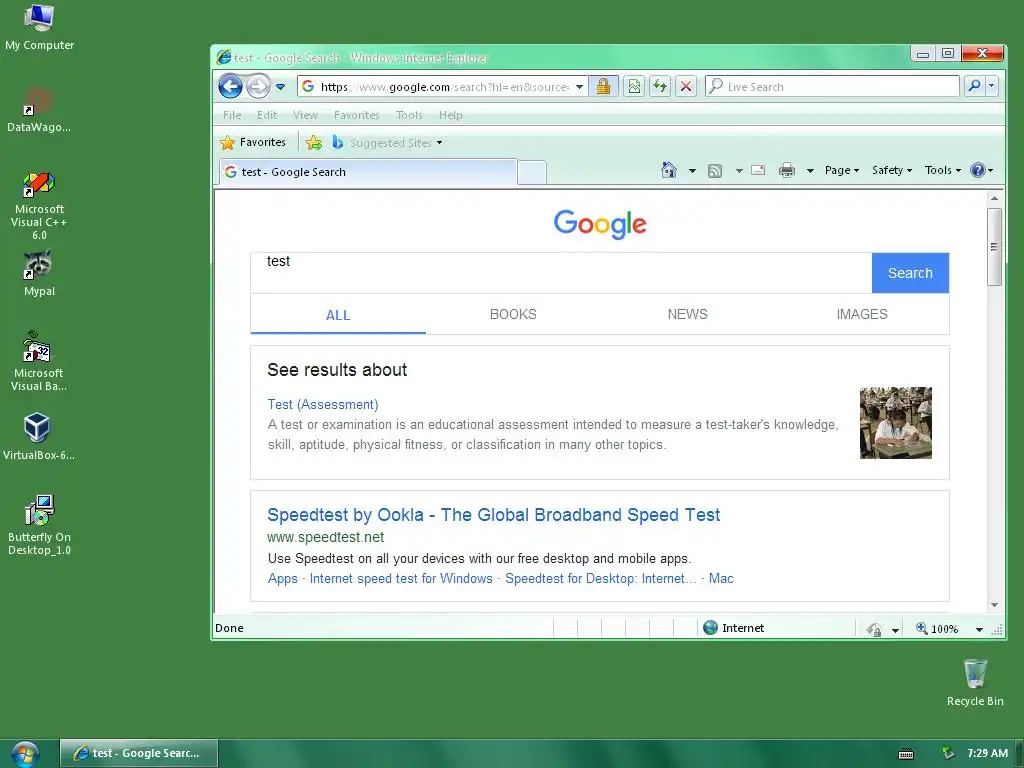The width and height of the screenshot is (1024, 768).
Task: Click the Google search text box
Action: click(561, 273)
